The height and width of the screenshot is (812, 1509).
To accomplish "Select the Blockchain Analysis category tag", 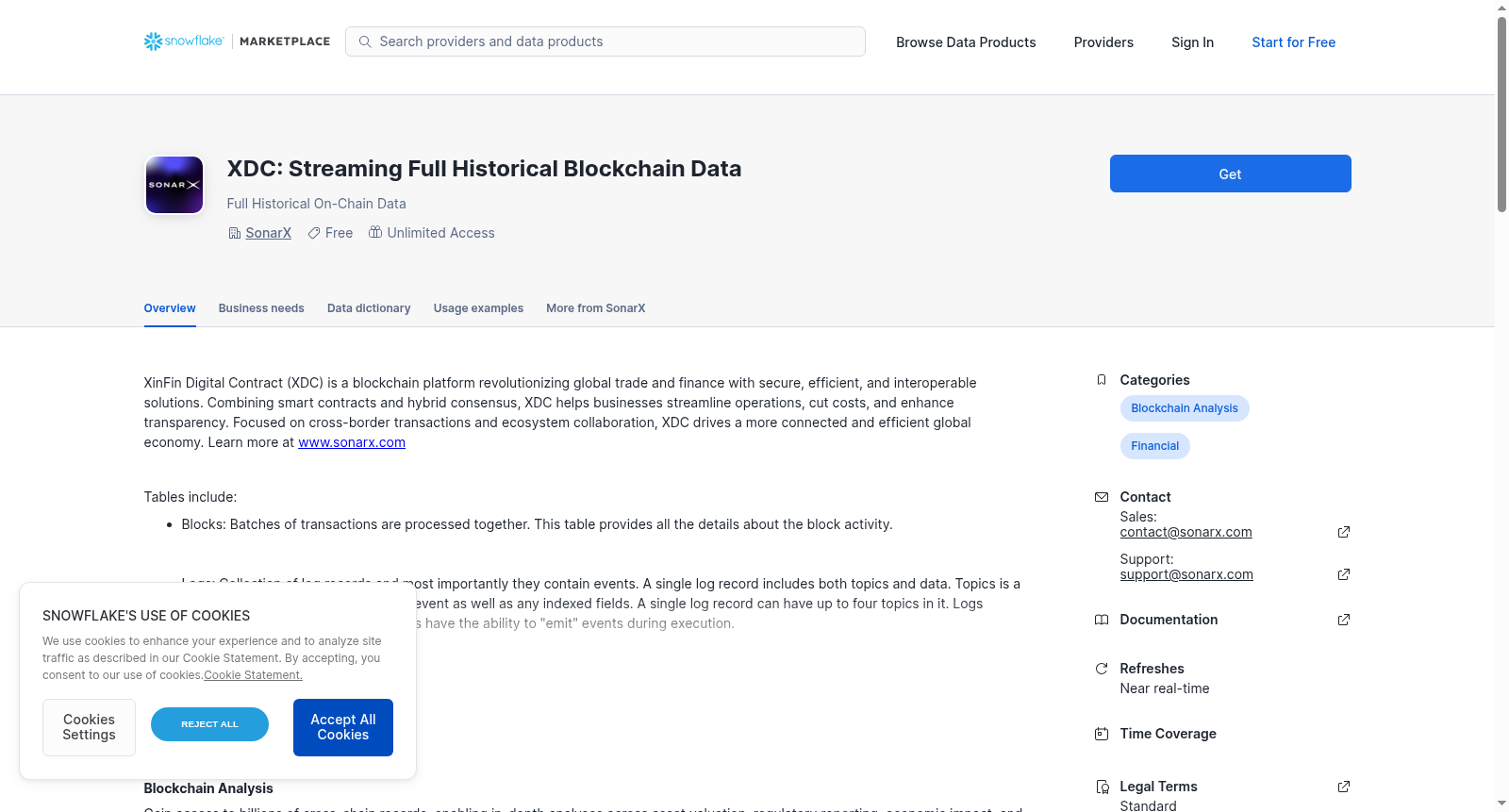I will (x=1185, y=408).
